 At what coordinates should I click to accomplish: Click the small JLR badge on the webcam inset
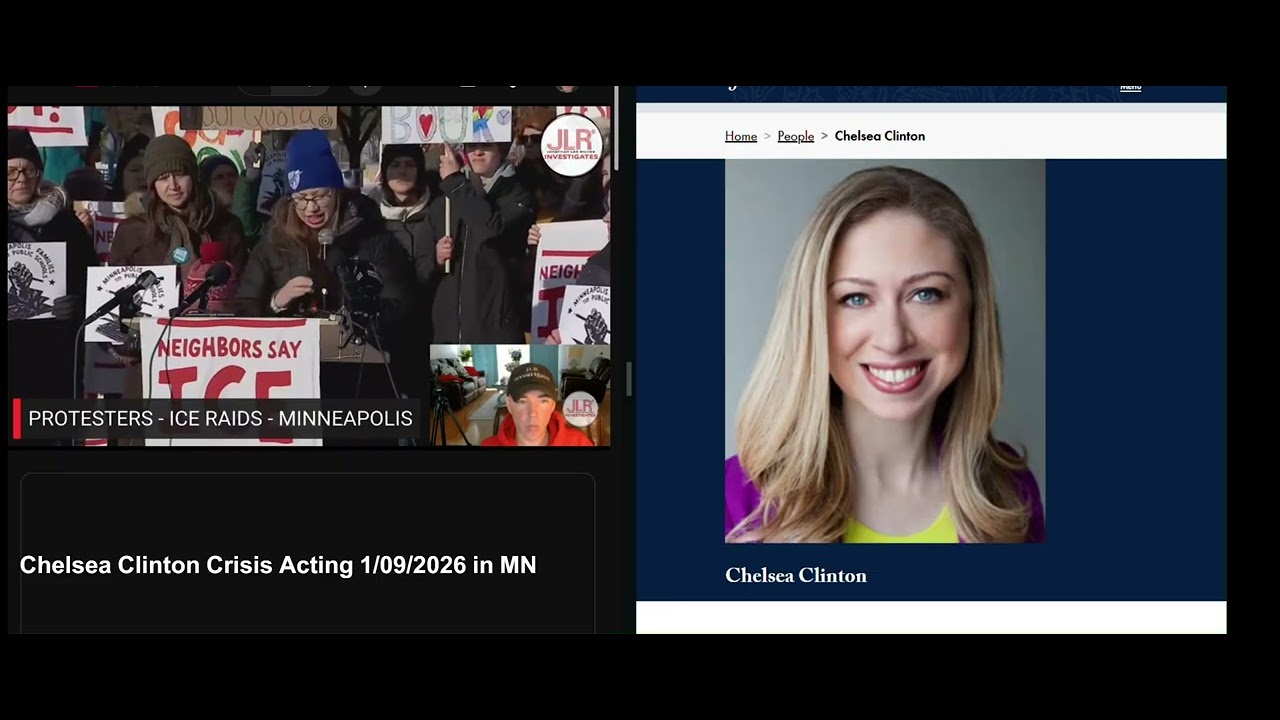[x=580, y=407]
